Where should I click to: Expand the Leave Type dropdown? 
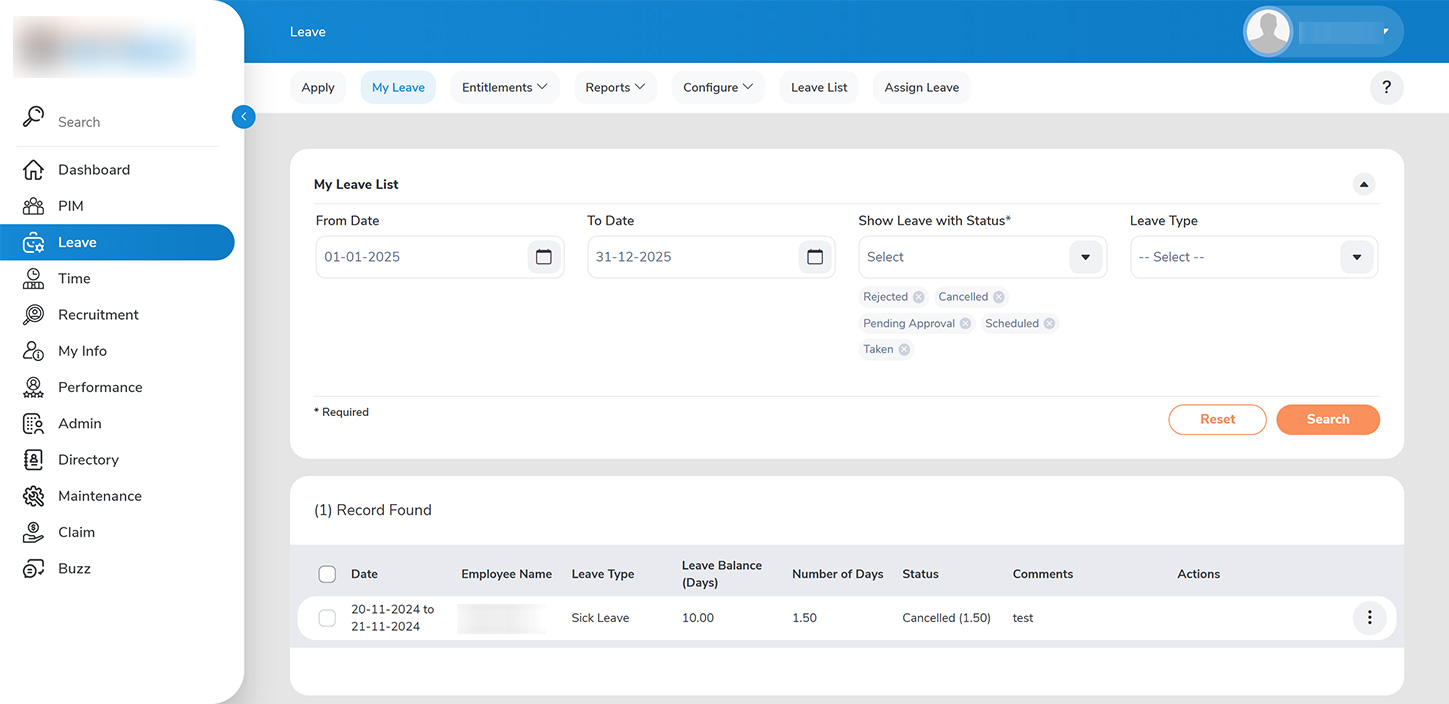pyautogui.click(x=1356, y=257)
